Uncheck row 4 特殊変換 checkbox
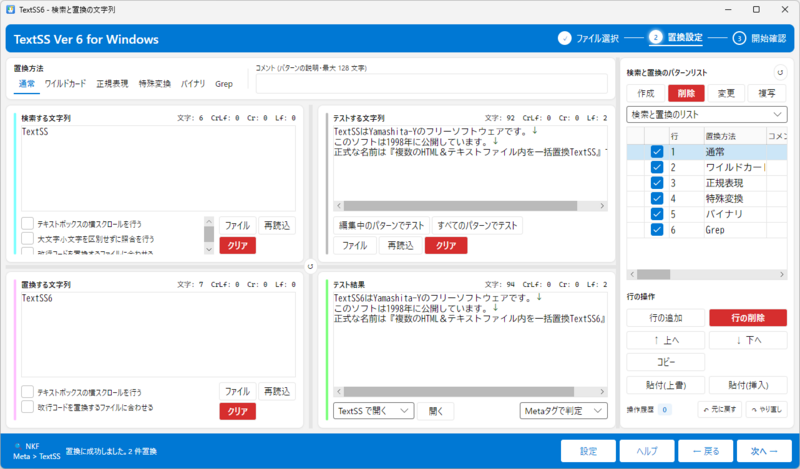This screenshot has width=800, height=469. tap(657, 199)
